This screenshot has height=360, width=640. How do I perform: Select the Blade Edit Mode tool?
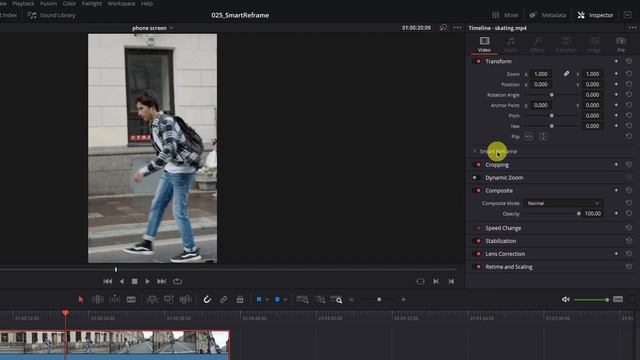(x=131, y=300)
